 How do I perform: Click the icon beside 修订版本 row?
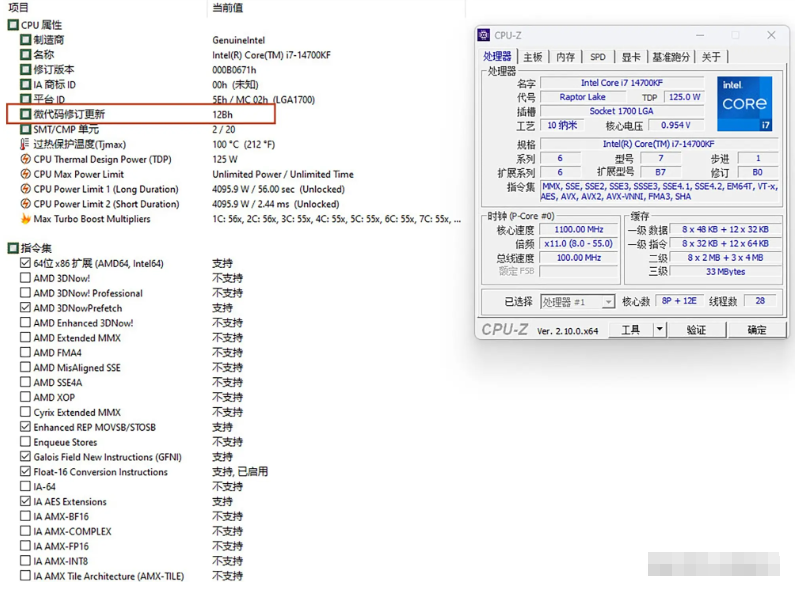[x=25, y=69]
